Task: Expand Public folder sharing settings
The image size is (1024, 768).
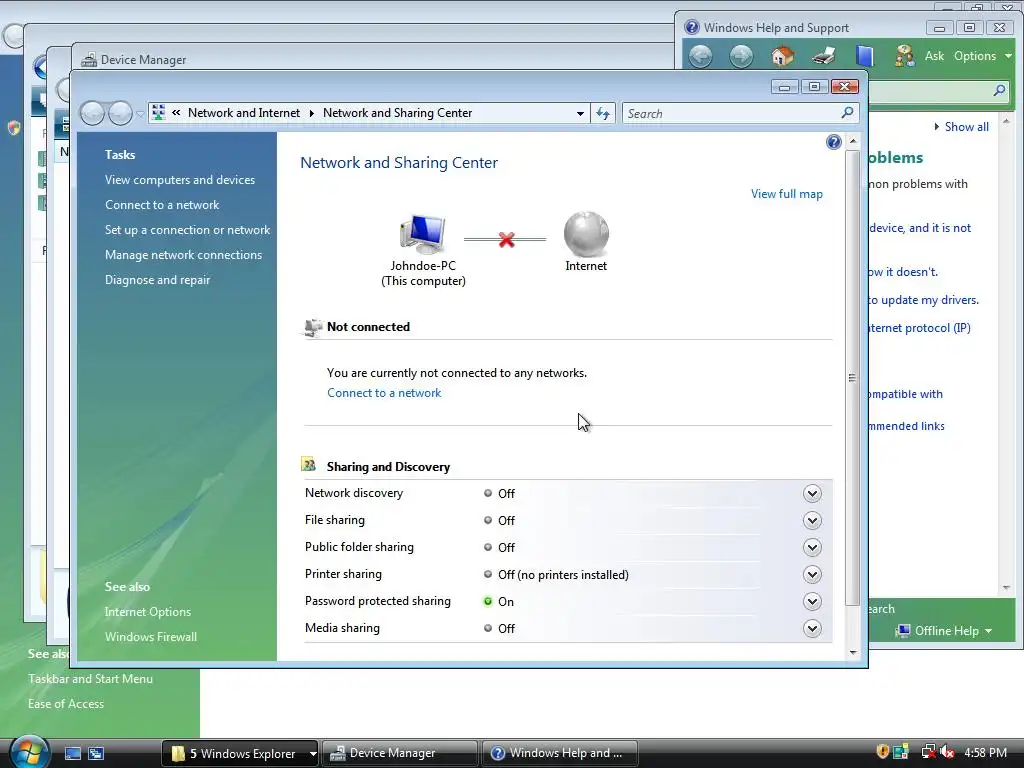Action: [x=812, y=547]
